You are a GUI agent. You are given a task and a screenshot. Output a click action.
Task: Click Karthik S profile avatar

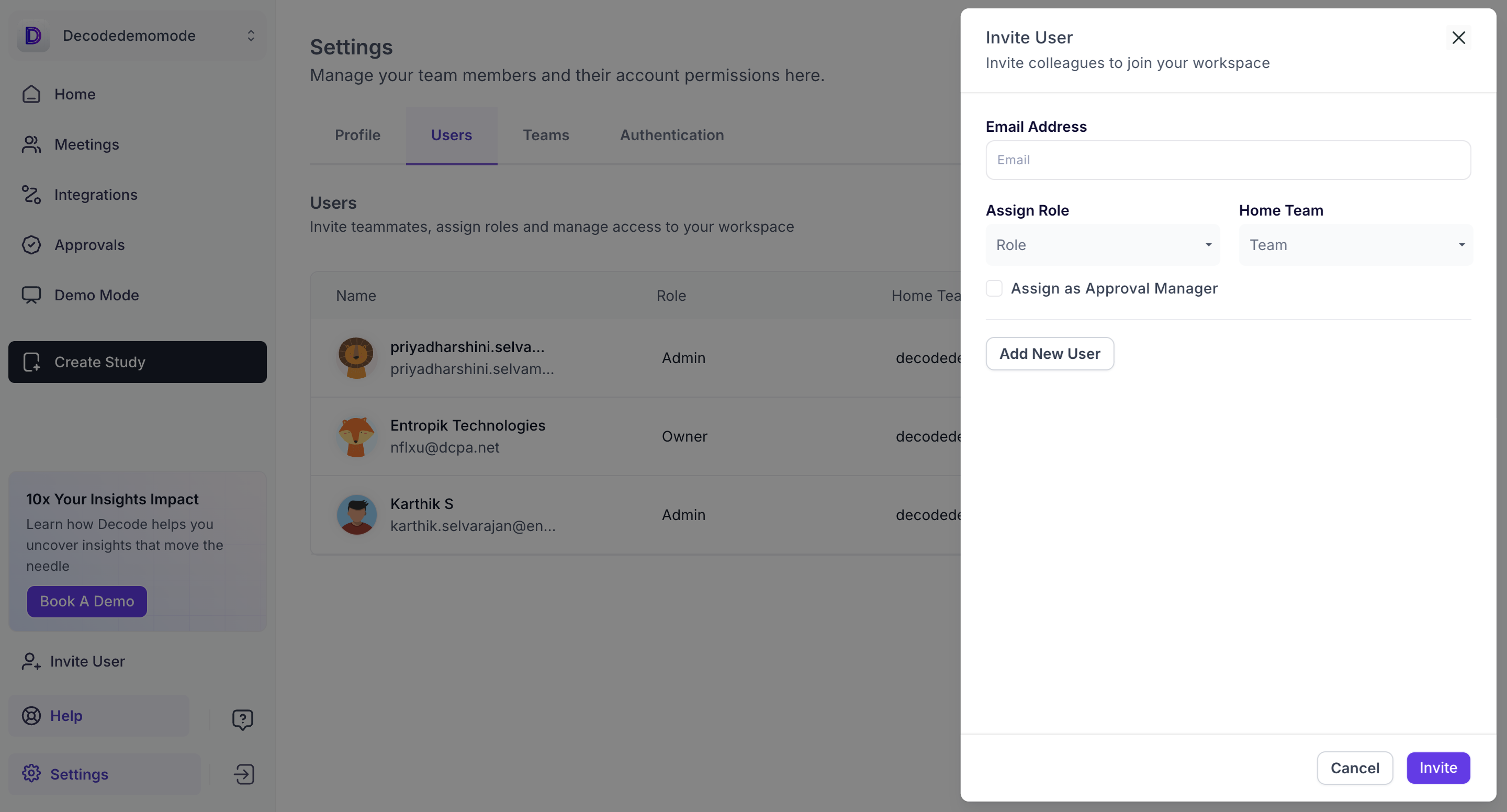pyautogui.click(x=356, y=515)
